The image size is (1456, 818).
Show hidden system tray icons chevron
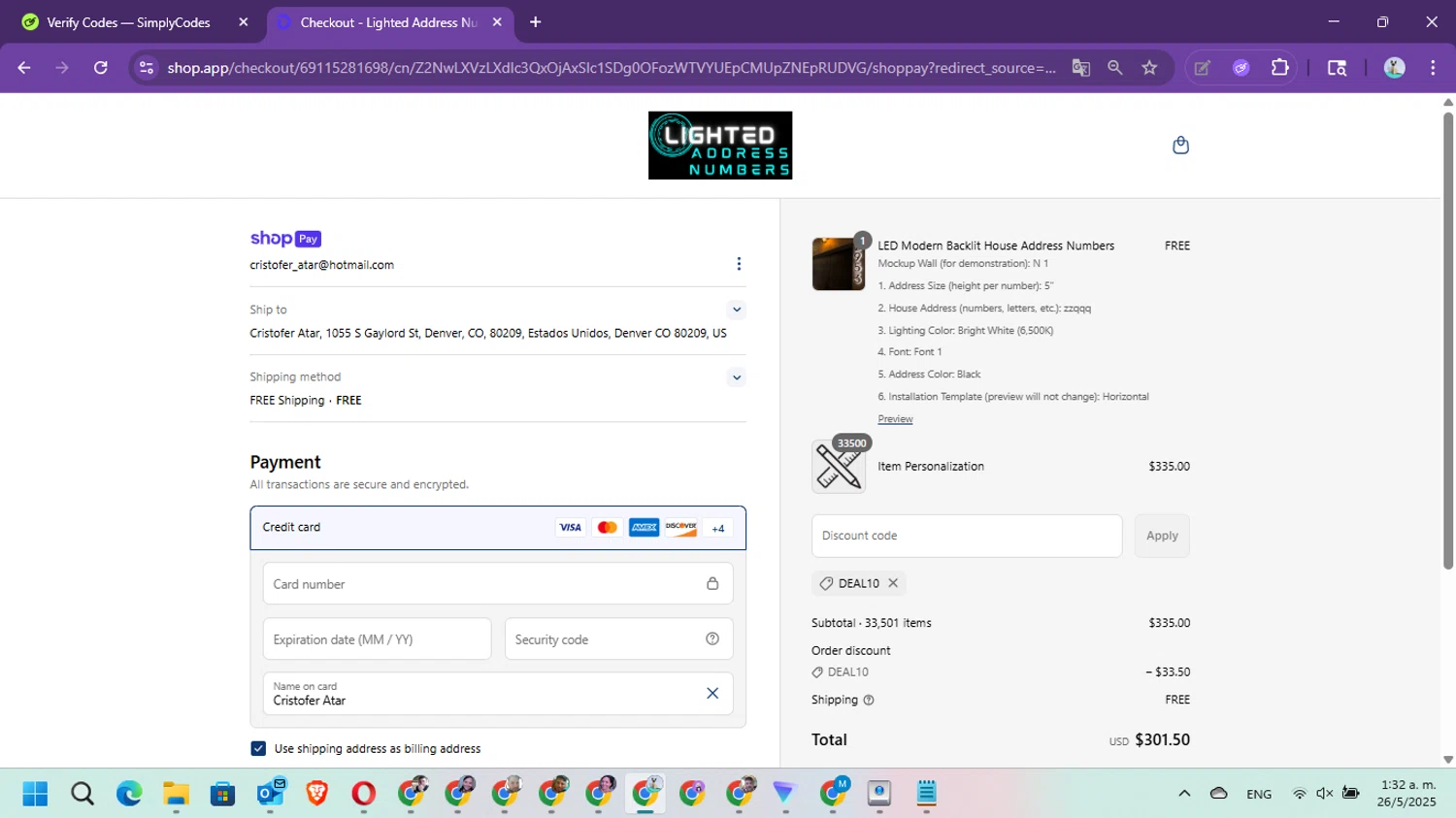click(x=1184, y=794)
